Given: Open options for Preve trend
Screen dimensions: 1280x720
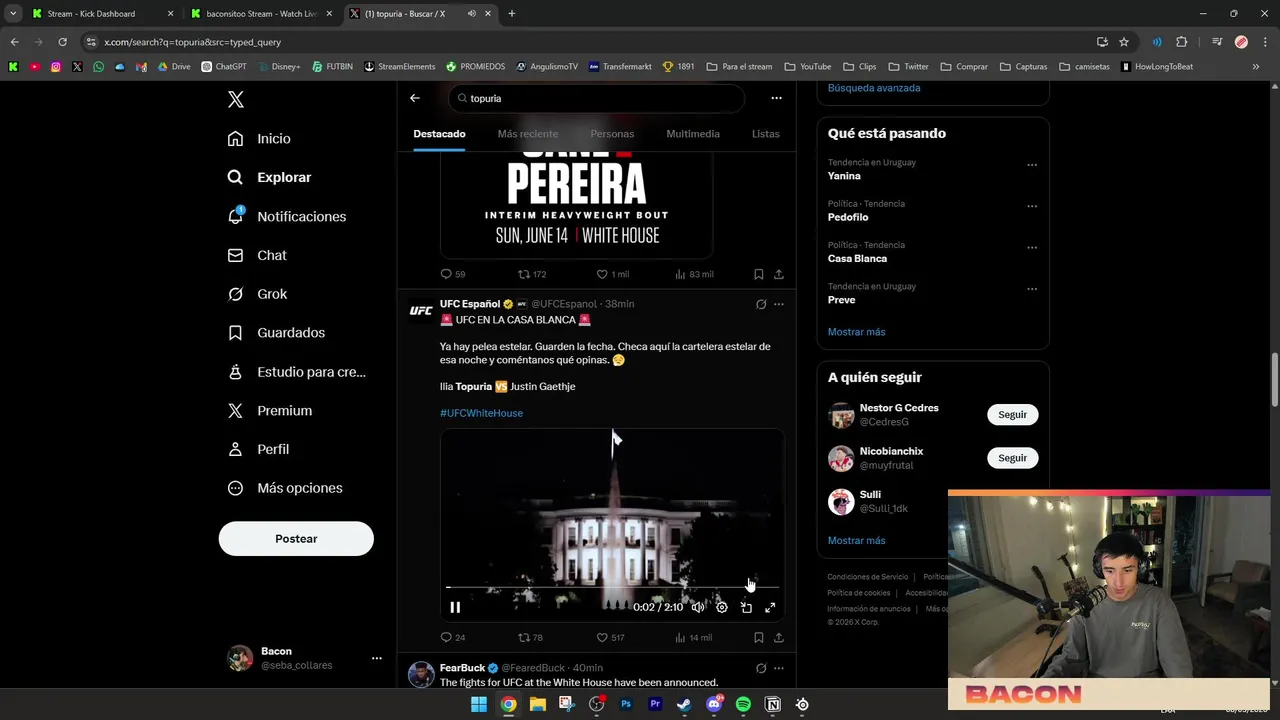Looking at the screenshot, I should [x=1032, y=289].
